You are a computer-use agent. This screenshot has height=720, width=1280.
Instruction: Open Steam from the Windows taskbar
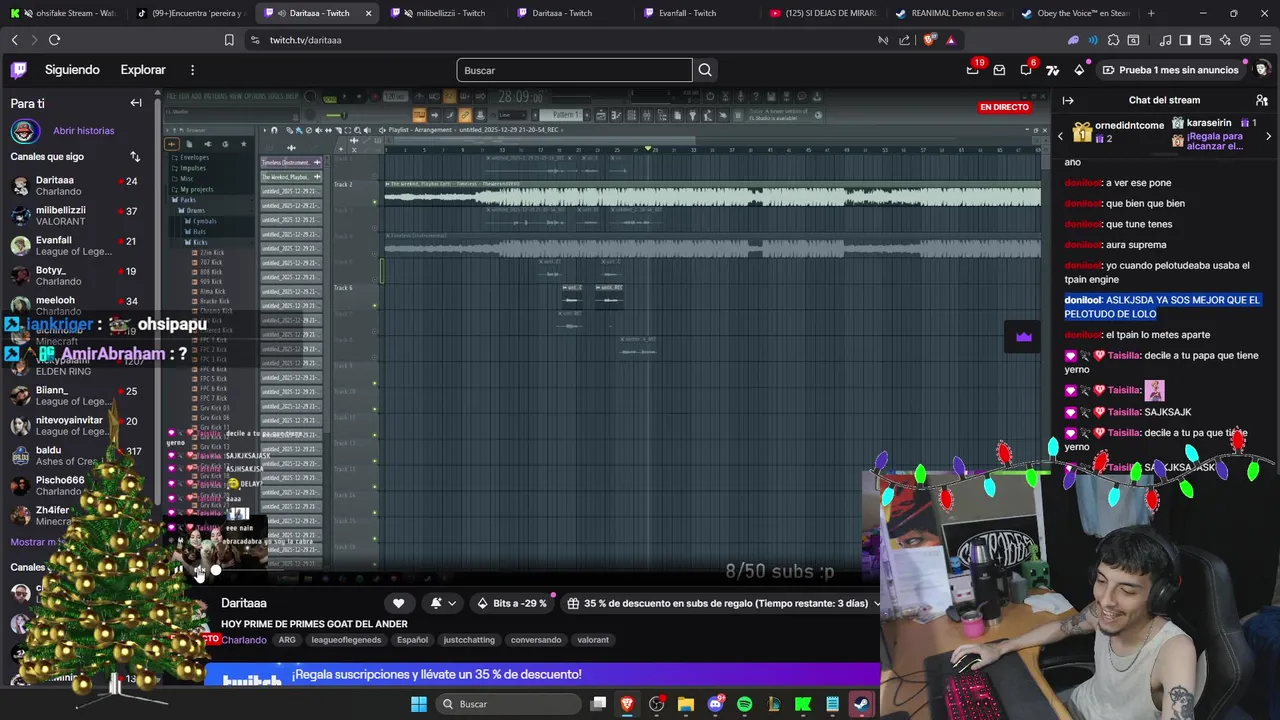860,704
